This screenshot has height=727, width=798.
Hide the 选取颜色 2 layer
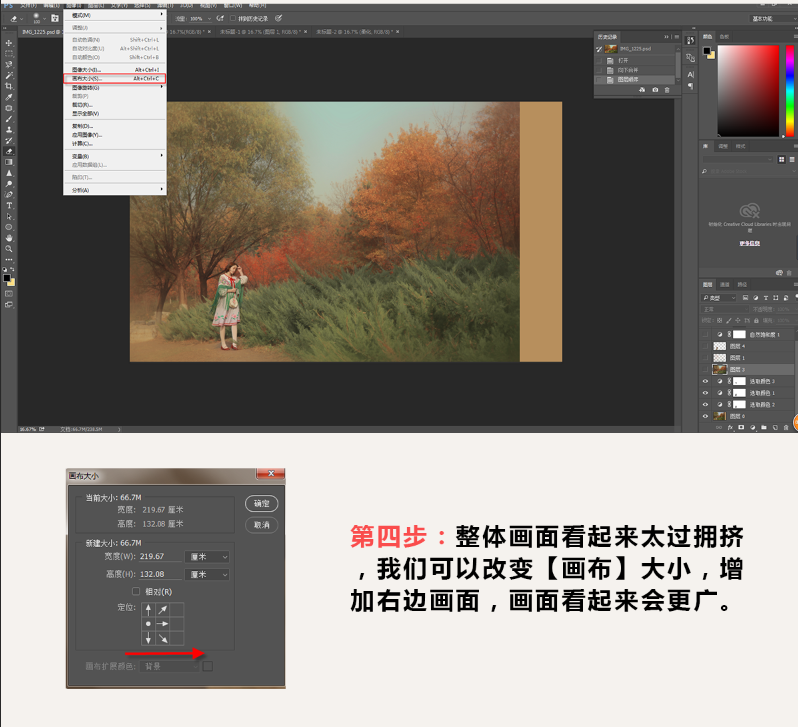click(705, 404)
